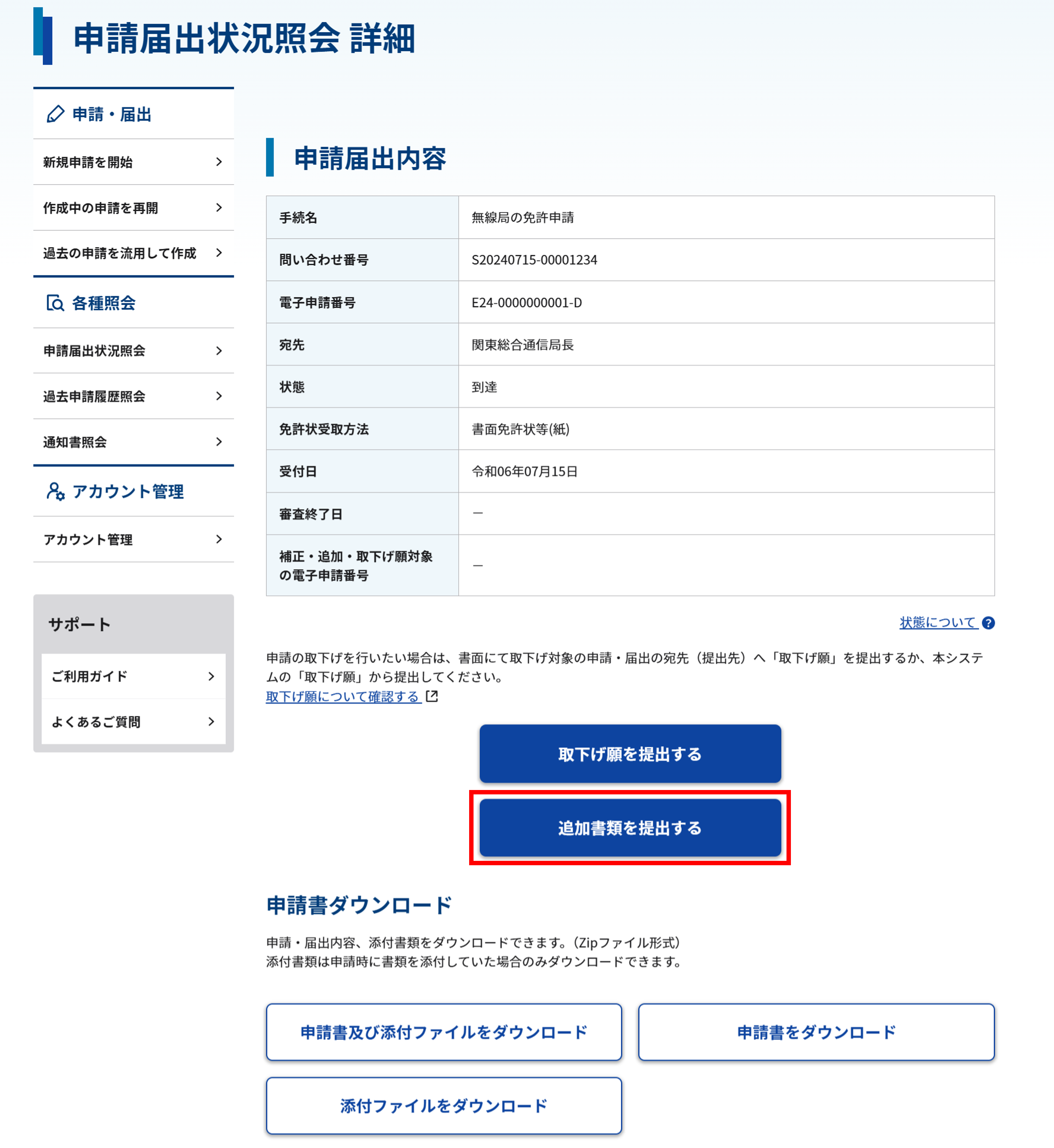Click chevron arrow on よくあるご質問 row
Viewport: 1054px width, 1148px height.
(212, 722)
